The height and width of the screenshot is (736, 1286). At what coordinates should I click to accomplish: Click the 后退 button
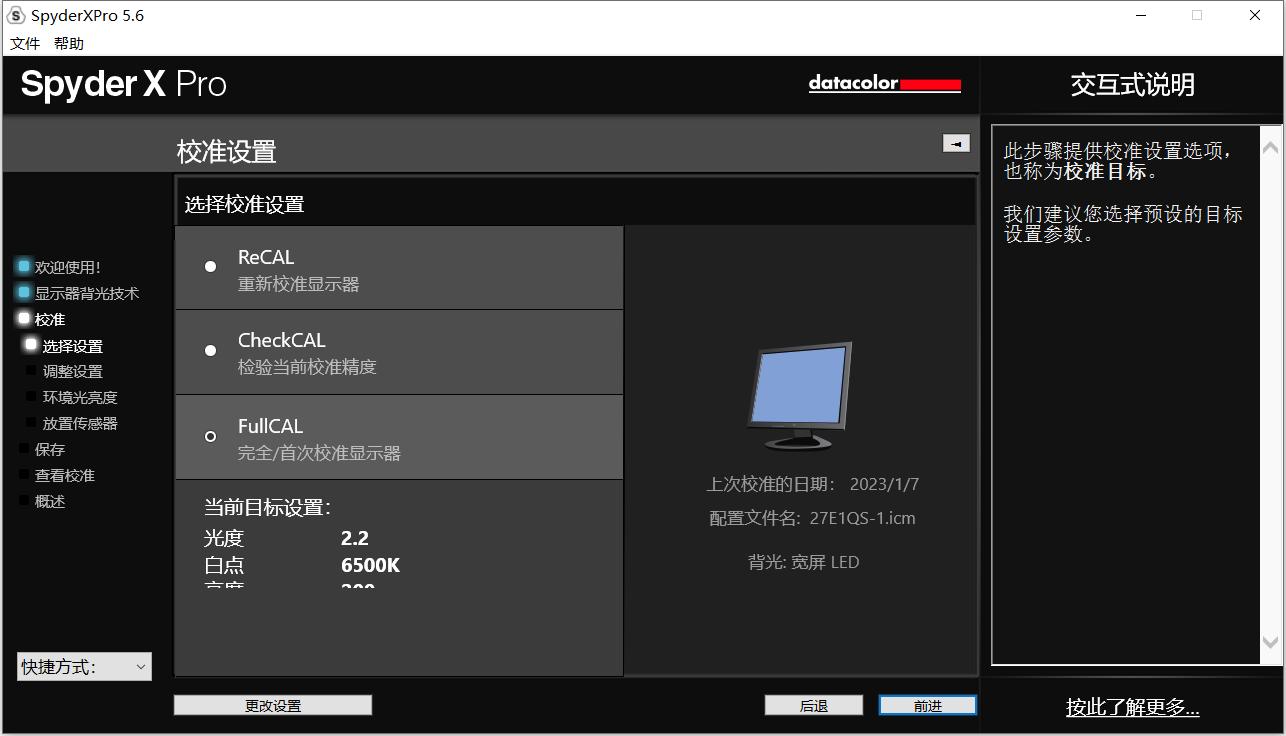coord(814,705)
